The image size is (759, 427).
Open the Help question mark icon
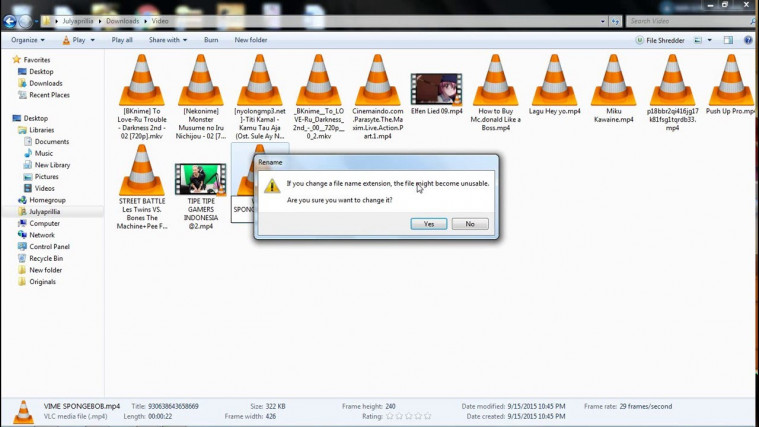pyautogui.click(x=748, y=41)
